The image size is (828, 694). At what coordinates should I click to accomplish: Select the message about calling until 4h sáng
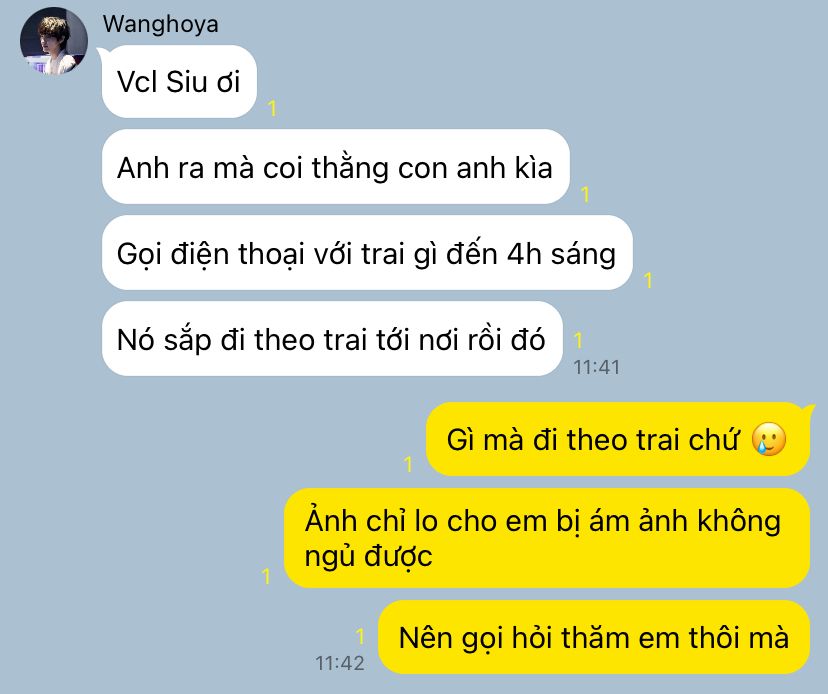click(x=367, y=252)
